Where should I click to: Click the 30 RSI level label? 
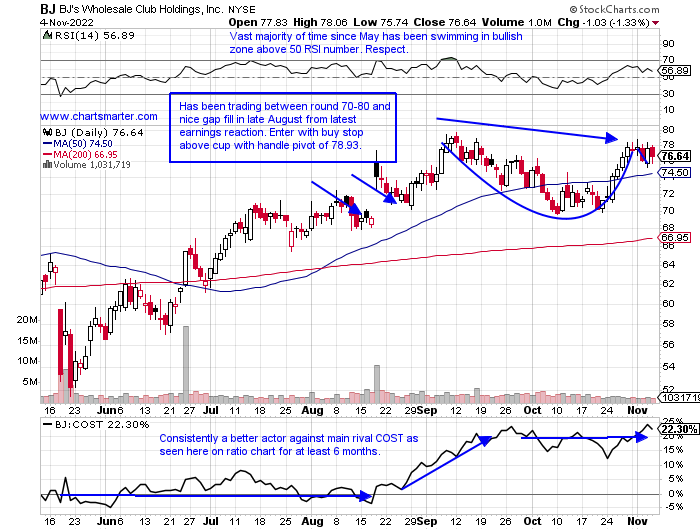pos(668,94)
